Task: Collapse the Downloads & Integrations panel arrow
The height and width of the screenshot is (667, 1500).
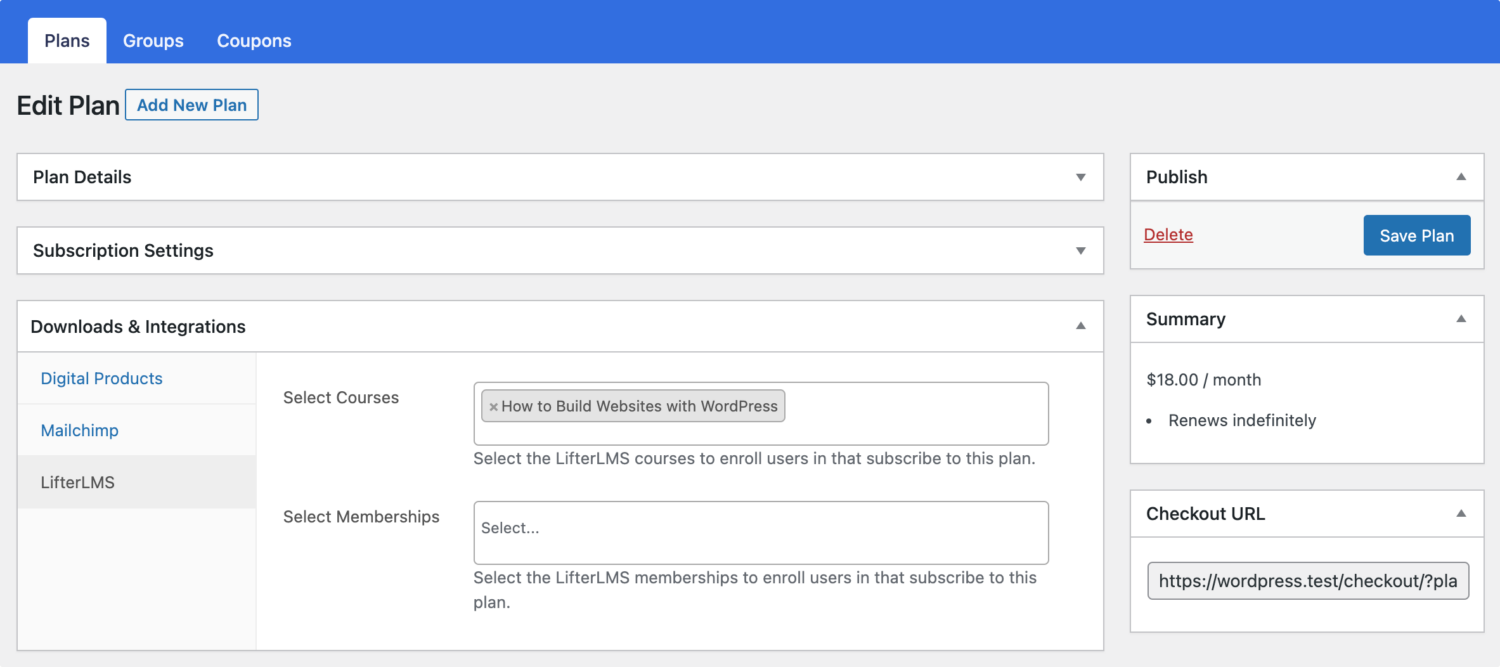Action: (x=1081, y=326)
